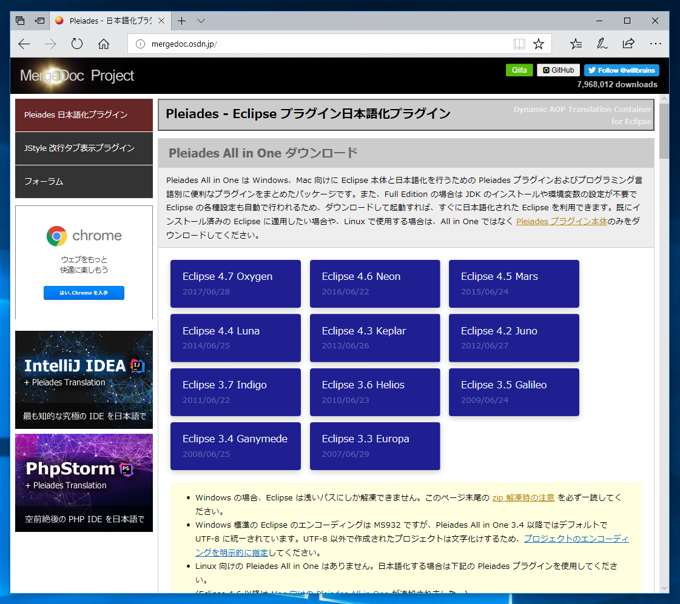Download Eclipse 3.3 Europa

(x=375, y=446)
